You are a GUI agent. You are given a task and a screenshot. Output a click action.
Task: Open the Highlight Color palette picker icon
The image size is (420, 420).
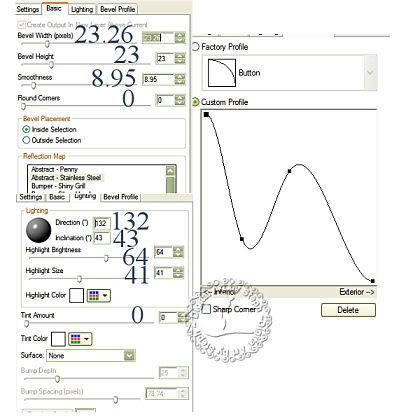[99, 295]
